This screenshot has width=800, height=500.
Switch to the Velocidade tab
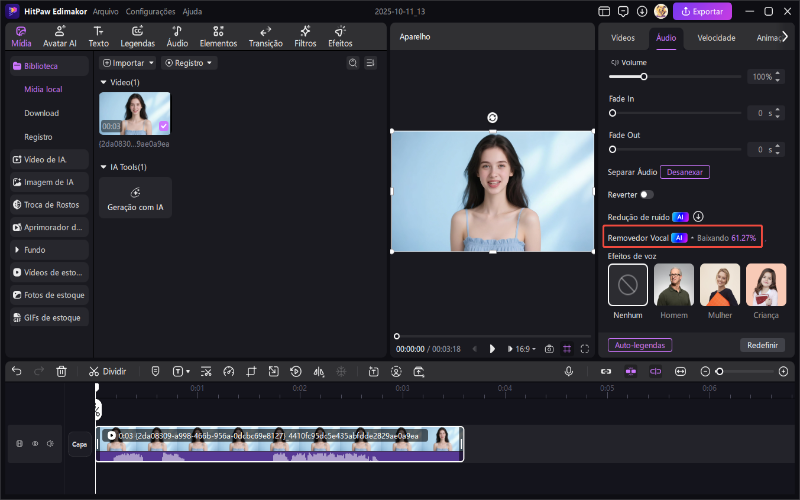coord(716,38)
